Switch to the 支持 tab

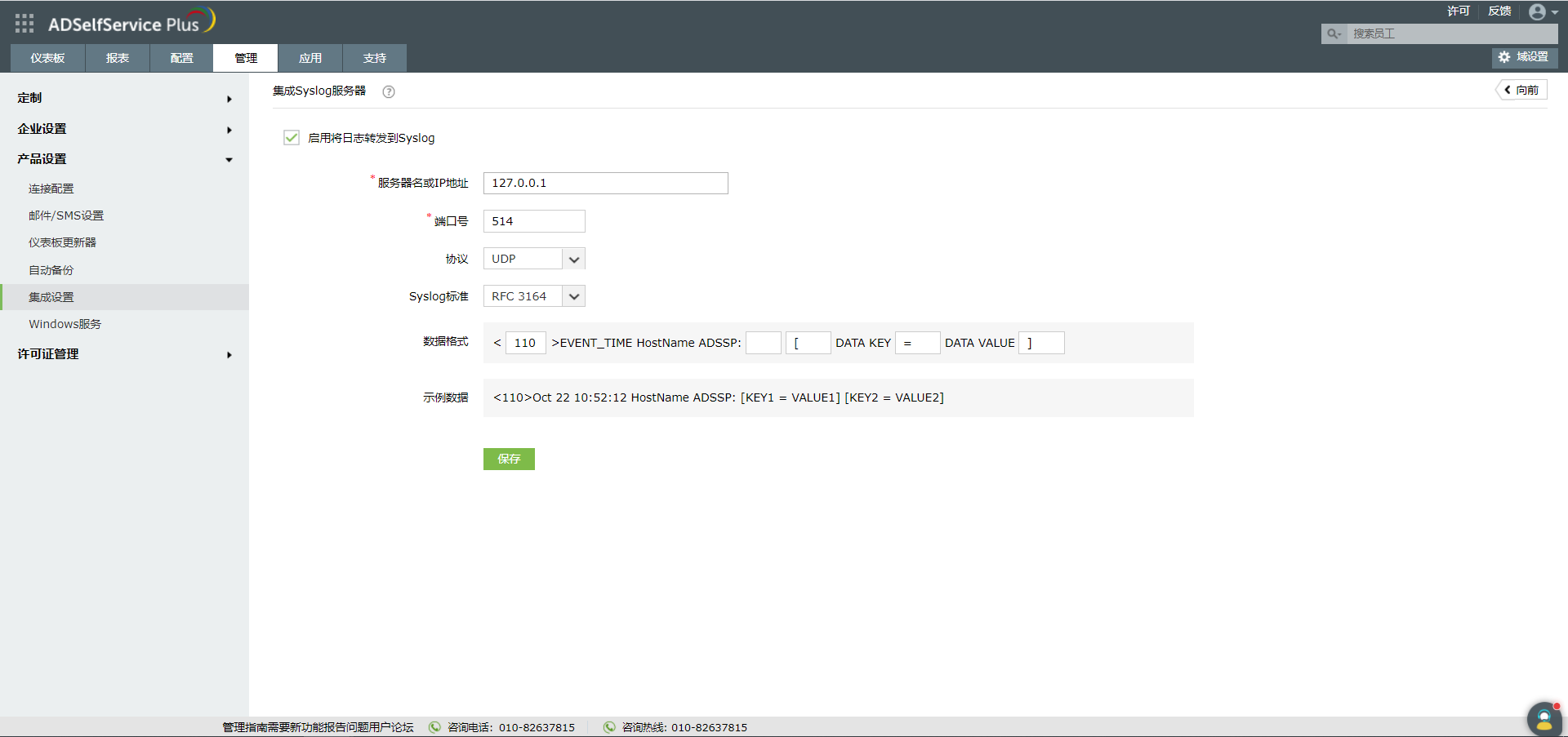click(x=374, y=57)
